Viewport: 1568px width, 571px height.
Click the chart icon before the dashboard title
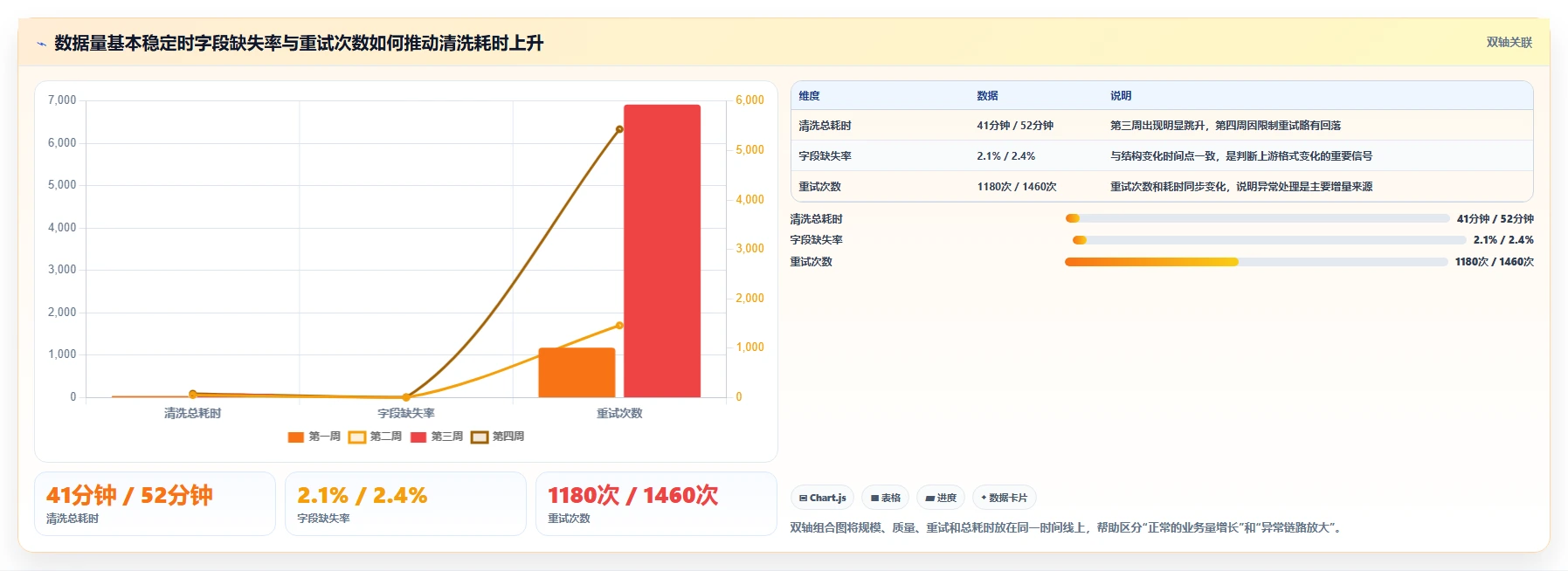coord(41,44)
